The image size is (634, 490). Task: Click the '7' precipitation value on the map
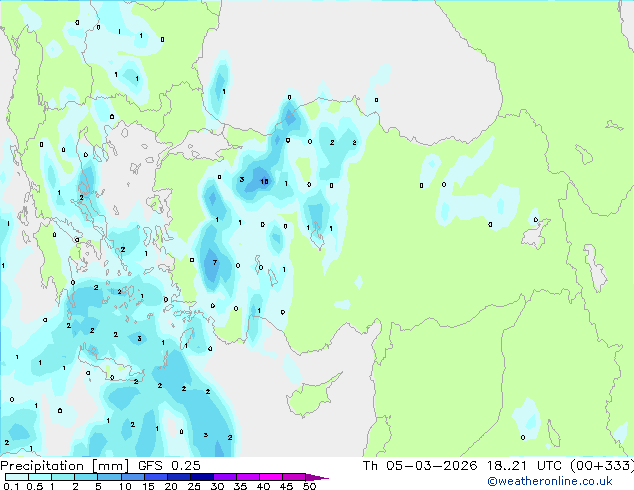tap(215, 262)
